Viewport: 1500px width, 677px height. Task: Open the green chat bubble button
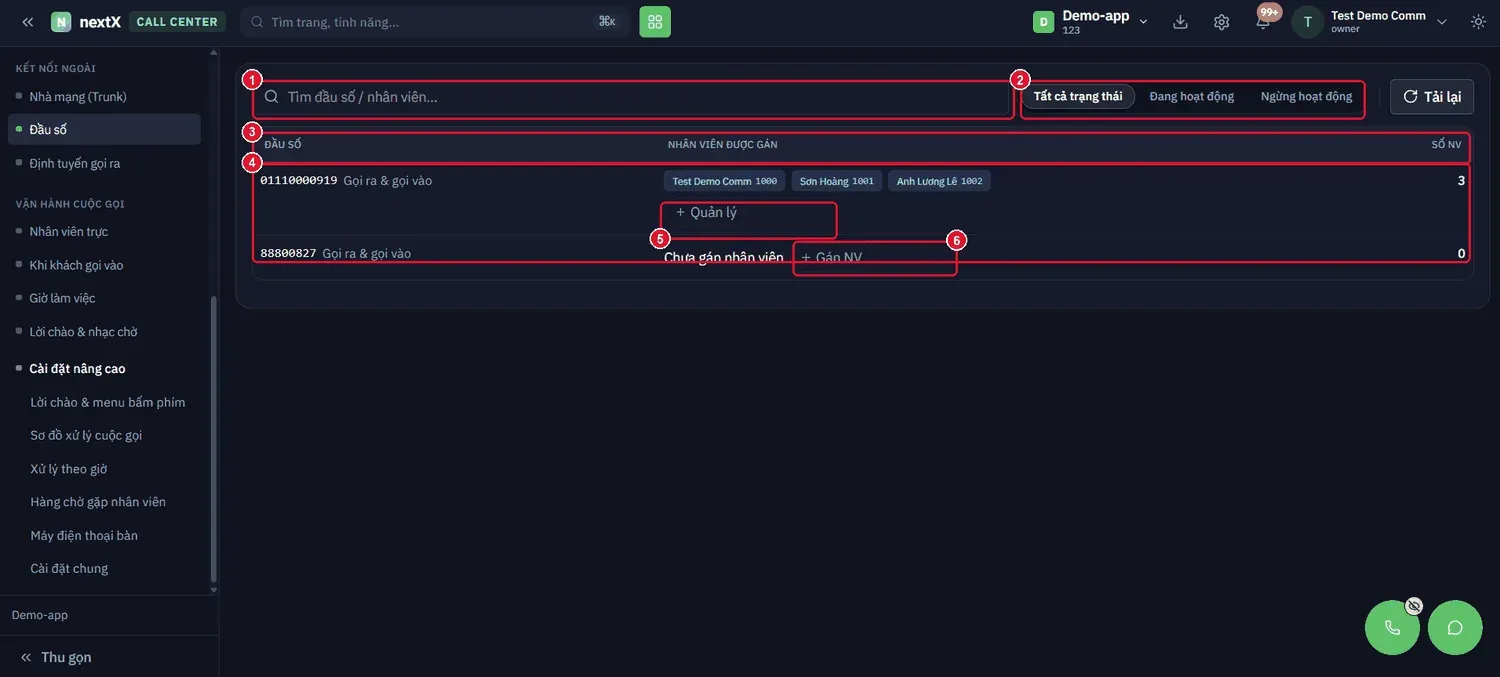[x=1455, y=628]
